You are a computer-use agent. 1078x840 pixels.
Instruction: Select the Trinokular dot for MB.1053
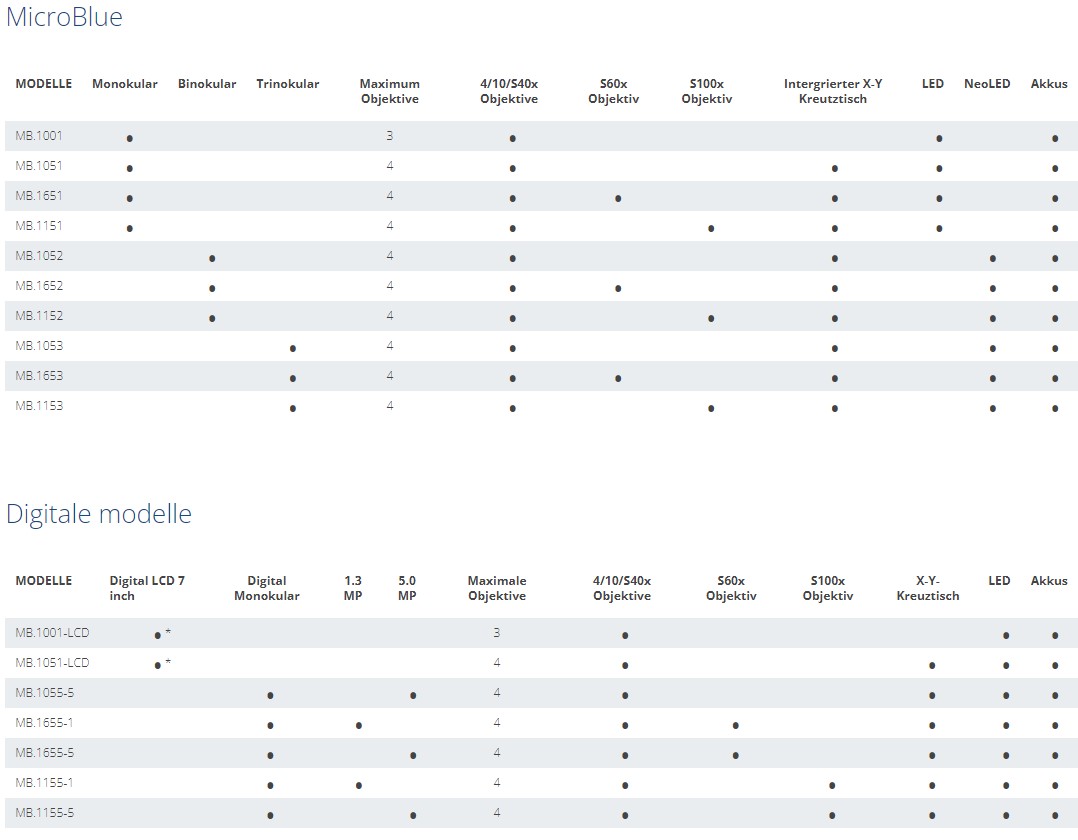point(292,348)
